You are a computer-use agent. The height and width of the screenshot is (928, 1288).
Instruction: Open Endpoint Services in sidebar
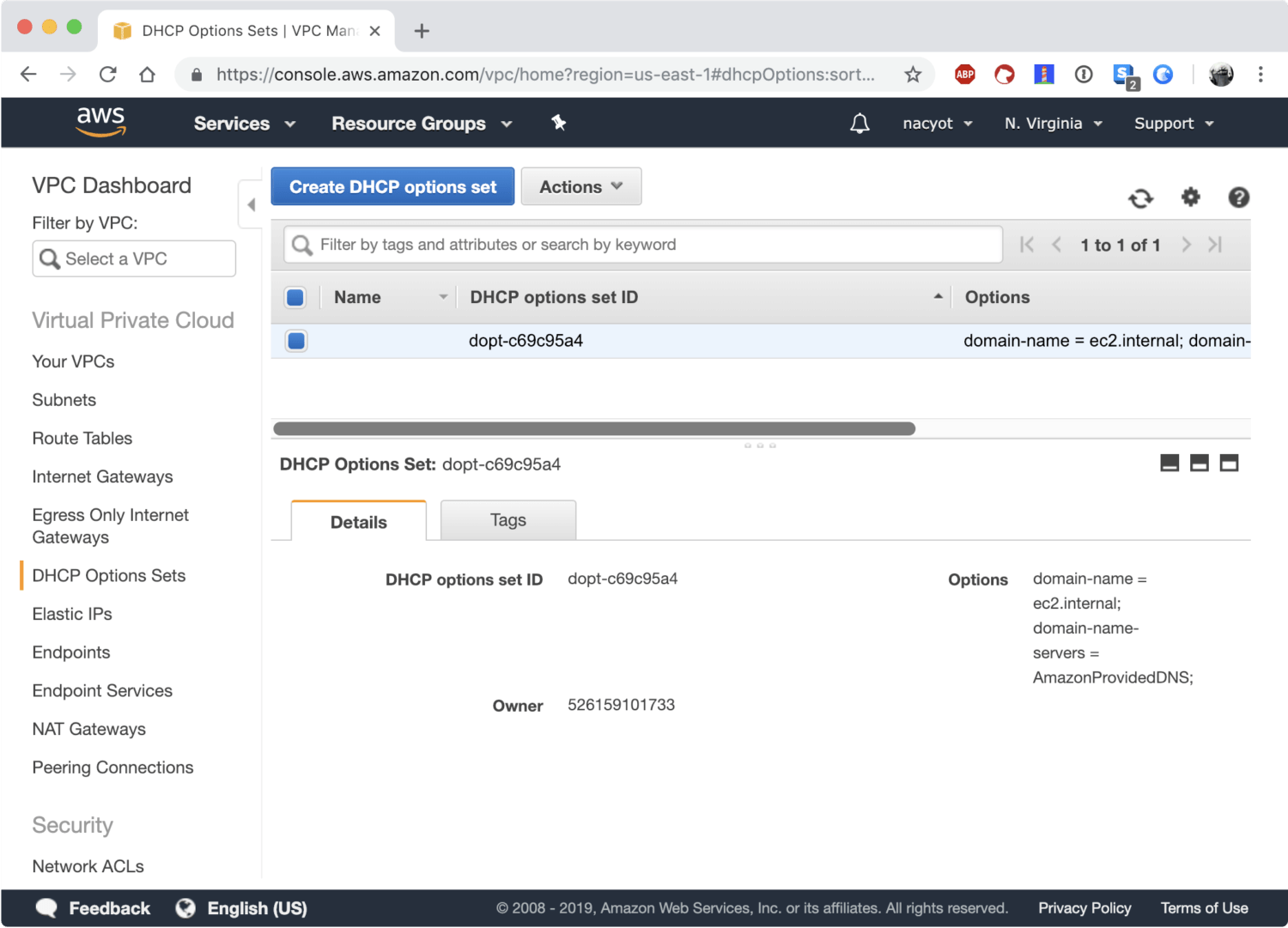coord(102,691)
